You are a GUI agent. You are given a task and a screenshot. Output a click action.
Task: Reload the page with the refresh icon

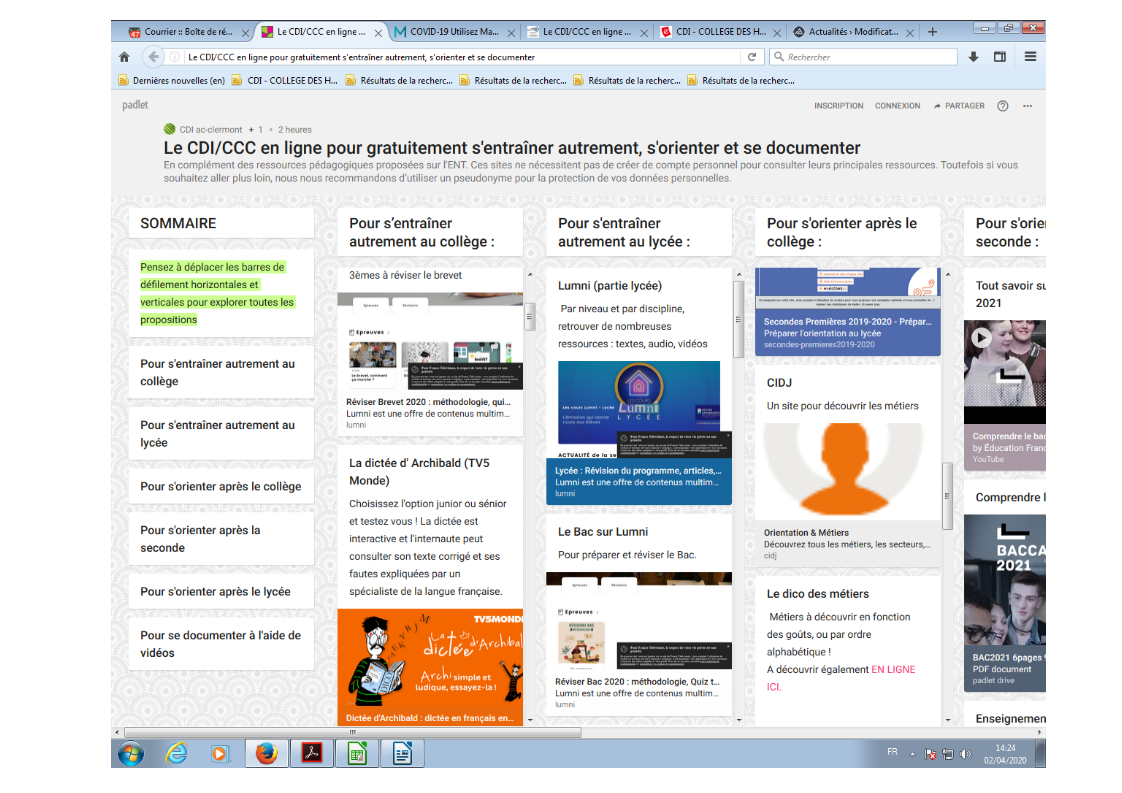click(x=752, y=57)
